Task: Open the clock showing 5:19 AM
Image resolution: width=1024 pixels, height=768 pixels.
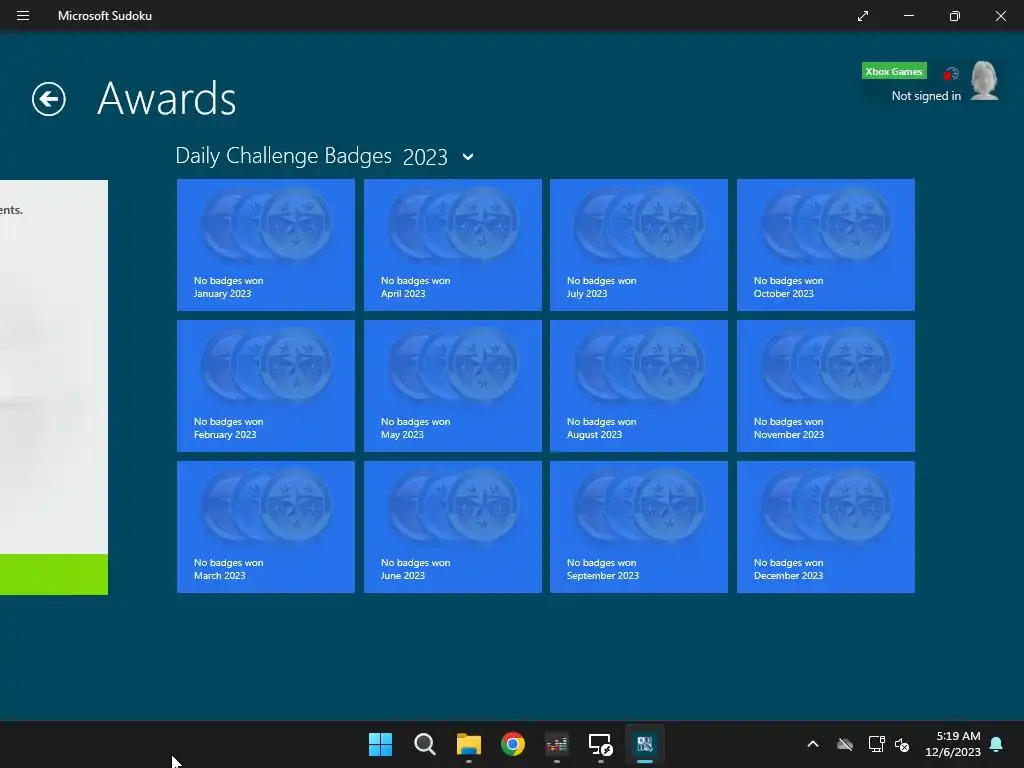Action: click(953, 744)
